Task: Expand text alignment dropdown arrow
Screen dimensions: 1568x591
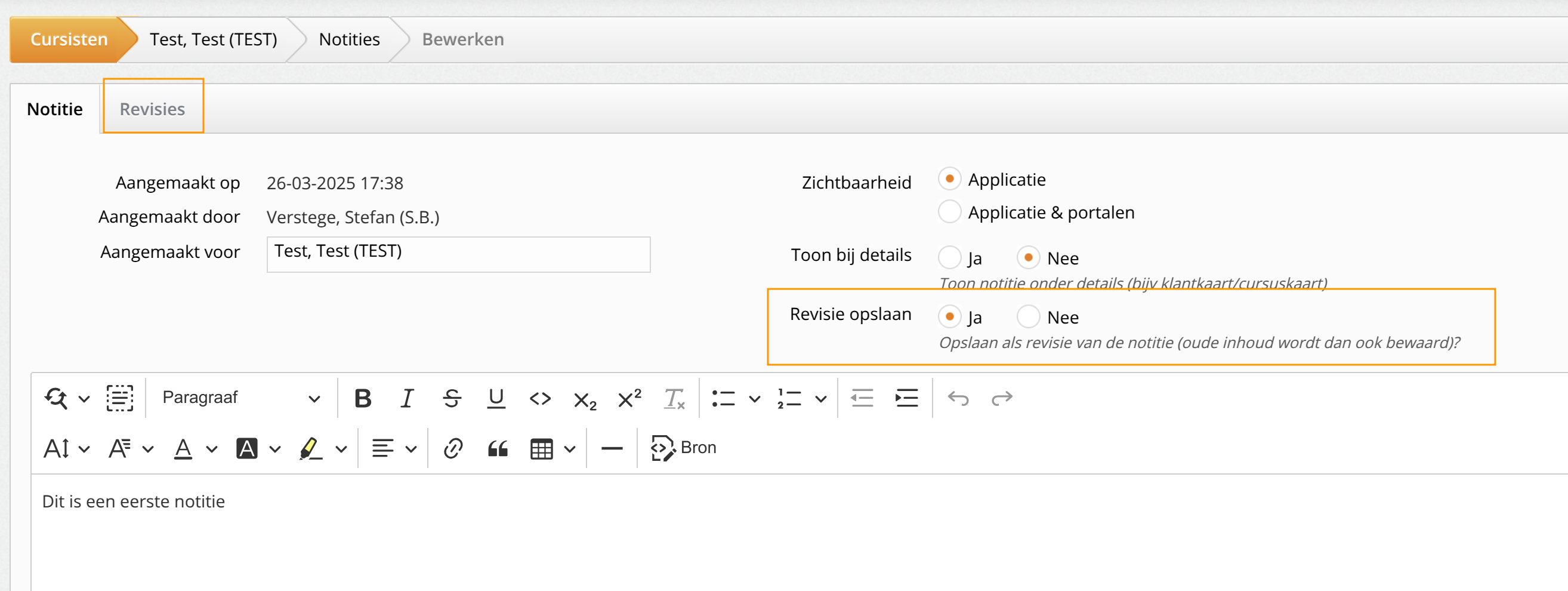Action: [411, 450]
